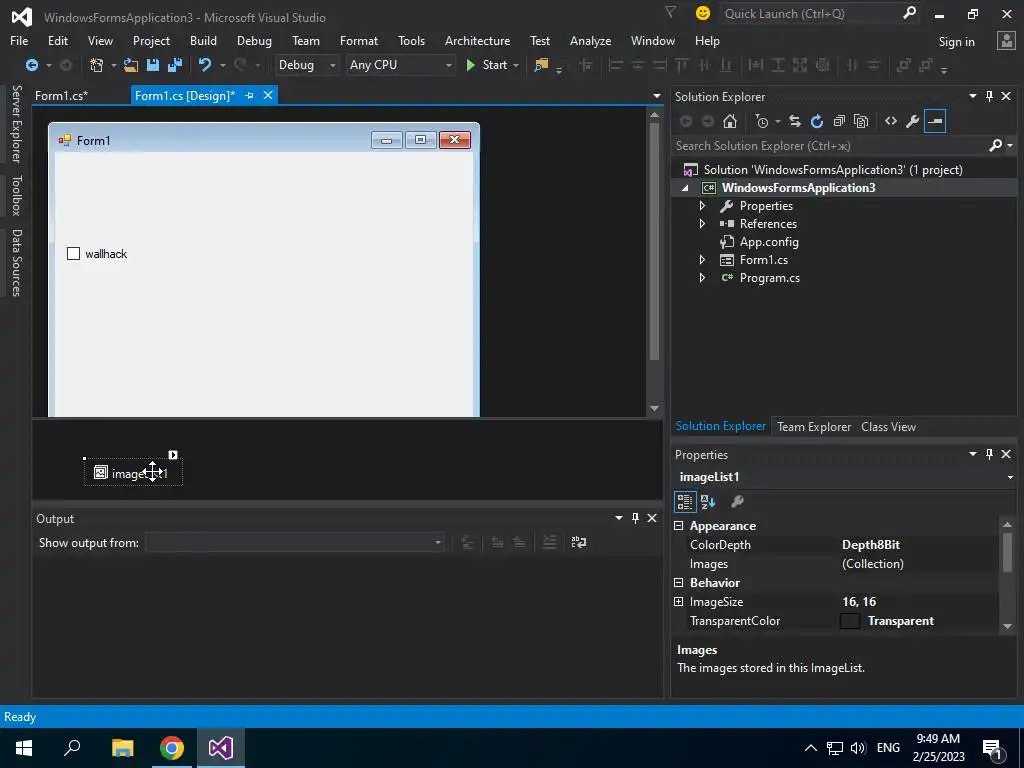The height and width of the screenshot is (768, 1024).
Task: Collapse the WindowsFormsApplication3 project node
Action: click(x=685, y=188)
